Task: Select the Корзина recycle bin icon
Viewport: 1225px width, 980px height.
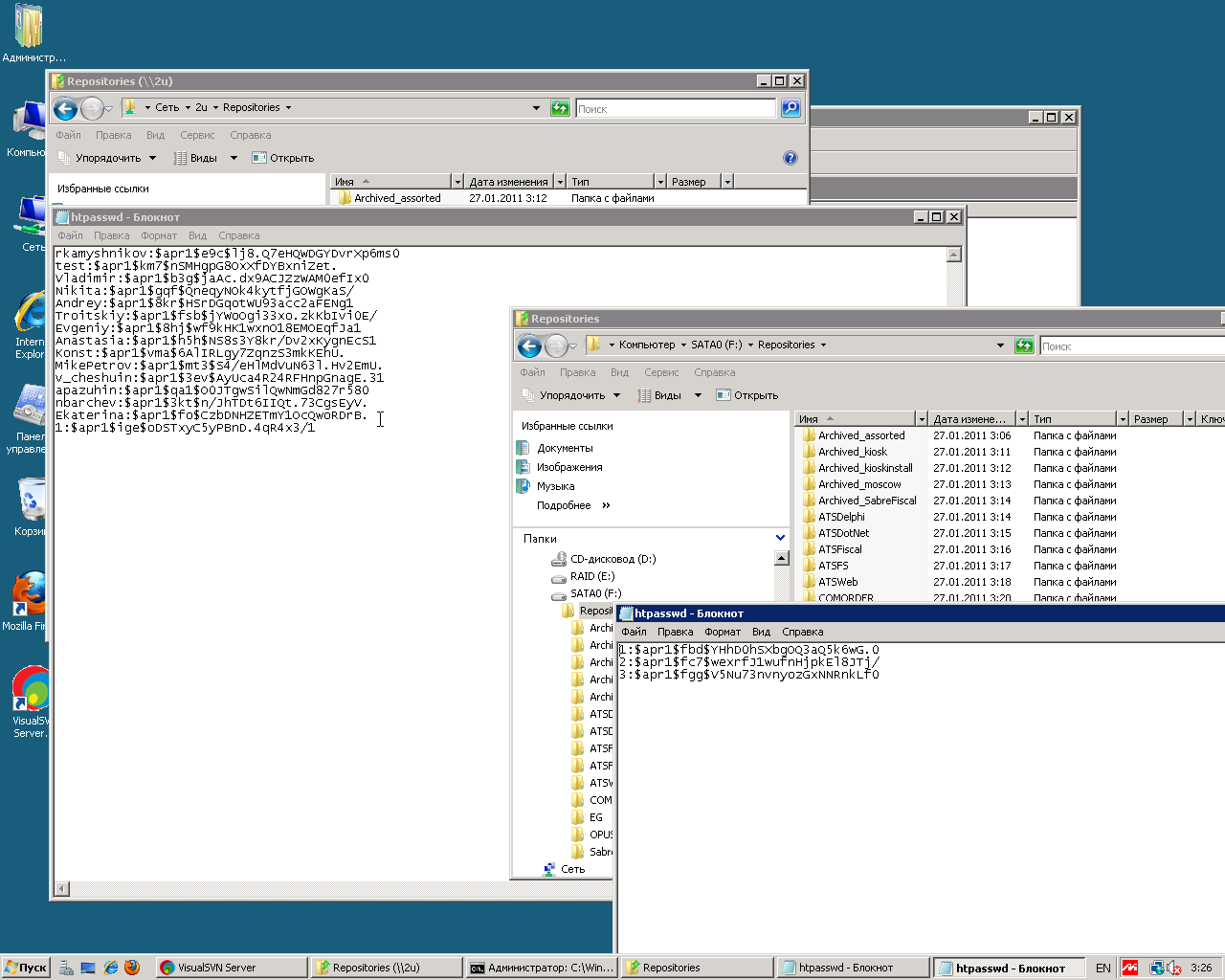Action: (31, 506)
